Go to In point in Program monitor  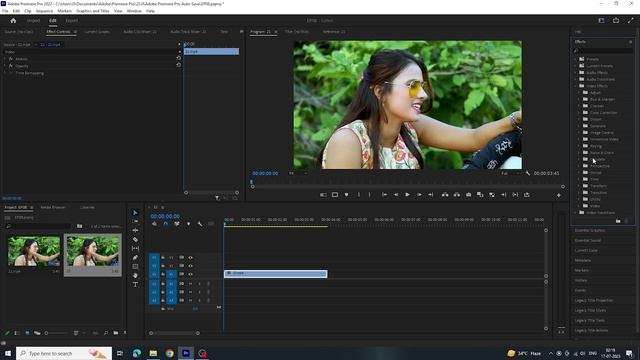click(384, 195)
